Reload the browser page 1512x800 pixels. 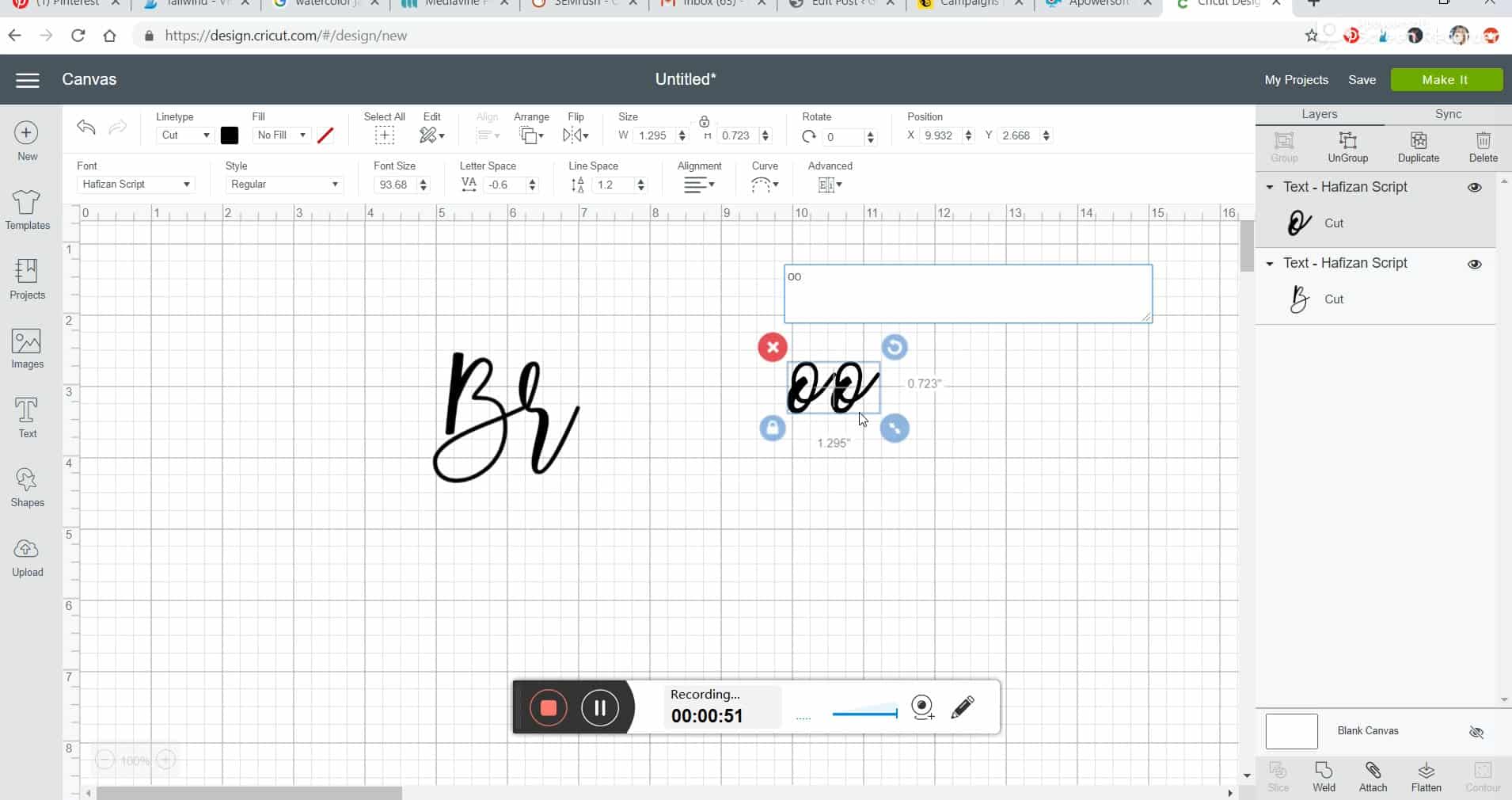(x=78, y=36)
